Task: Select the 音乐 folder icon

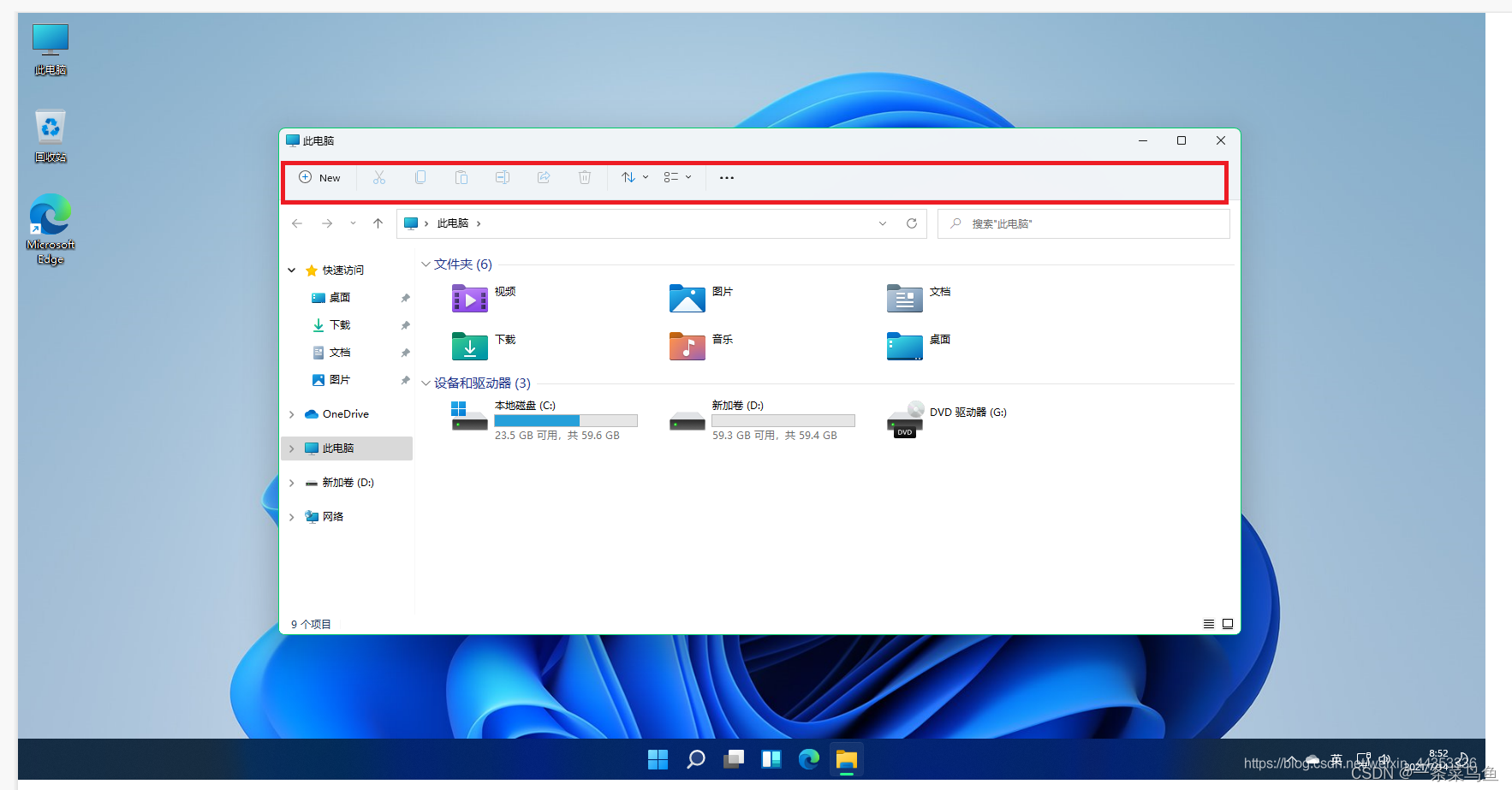Action: (688, 347)
